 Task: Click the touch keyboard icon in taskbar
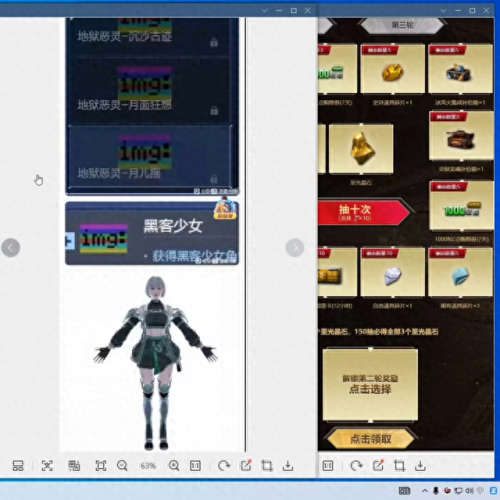tap(404, 491)
